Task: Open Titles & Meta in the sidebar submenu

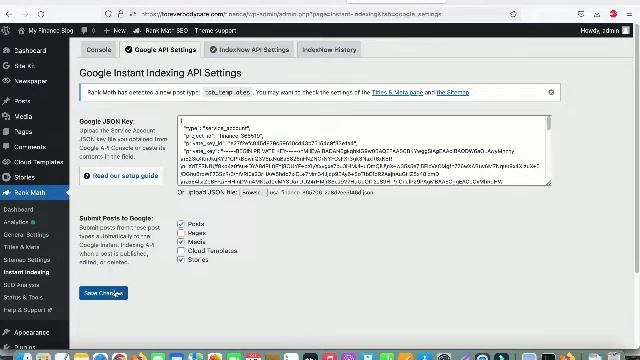Action: click(x=22, y=247)
